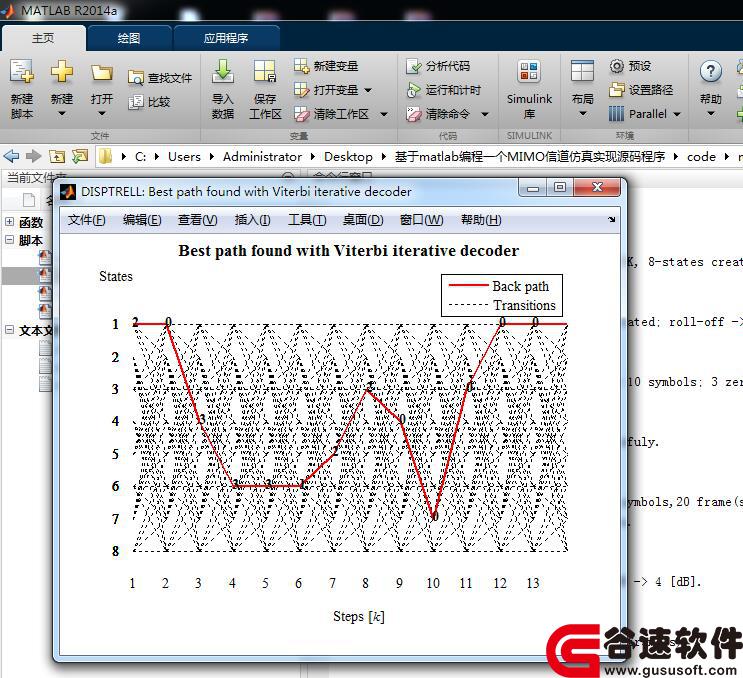Open 桌面(D) menu in figure window

pos(363,220)
